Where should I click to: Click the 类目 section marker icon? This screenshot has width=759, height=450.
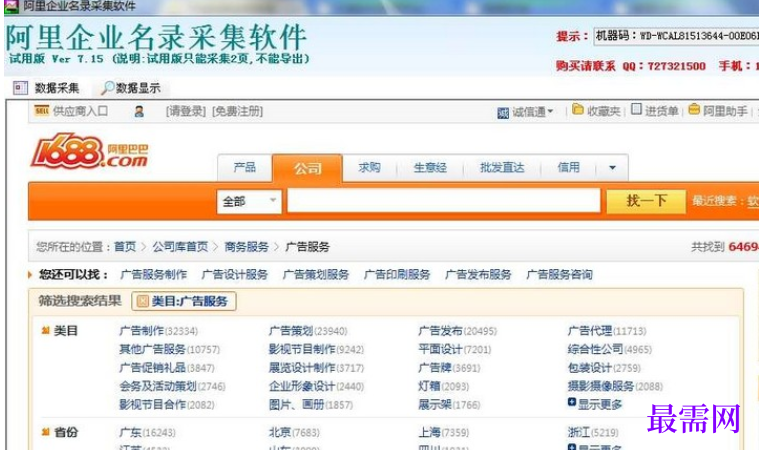pyautogui.click(x=46, y=330)
